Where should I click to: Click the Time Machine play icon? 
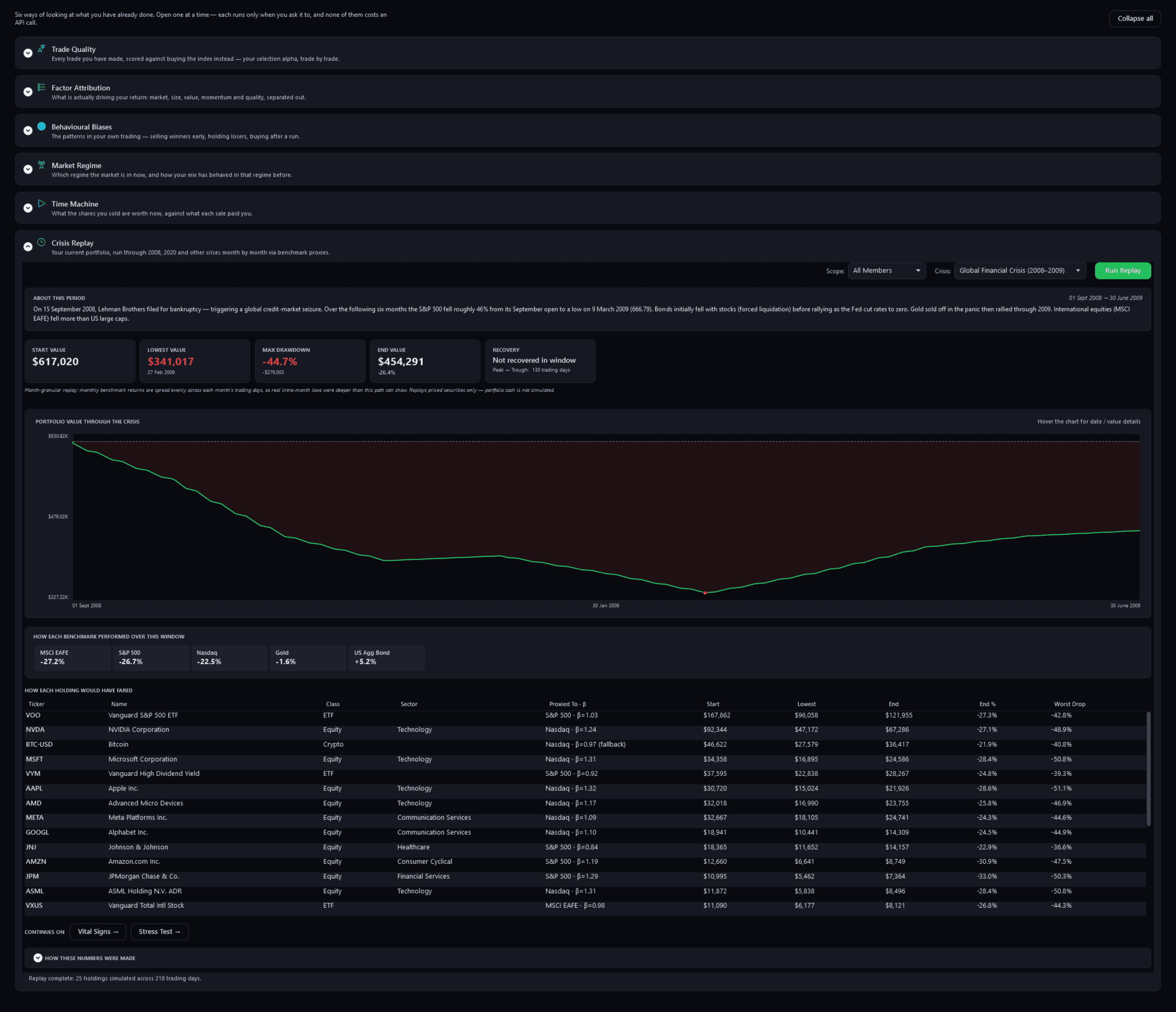point(42,204)
